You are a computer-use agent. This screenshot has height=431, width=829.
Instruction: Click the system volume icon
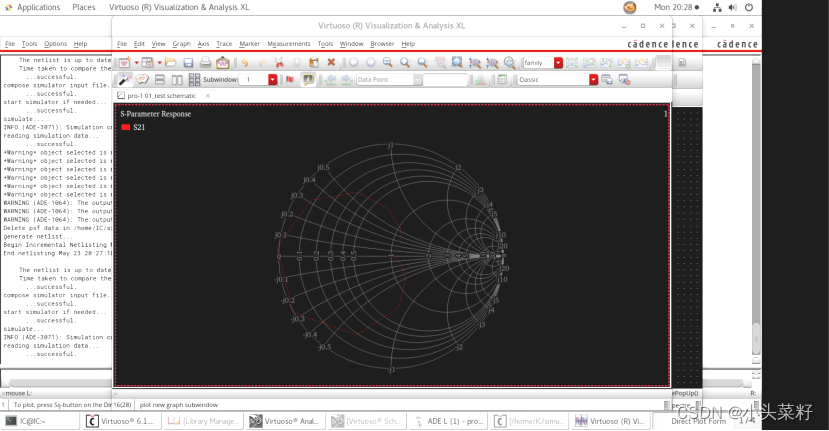tap(733, 7)
